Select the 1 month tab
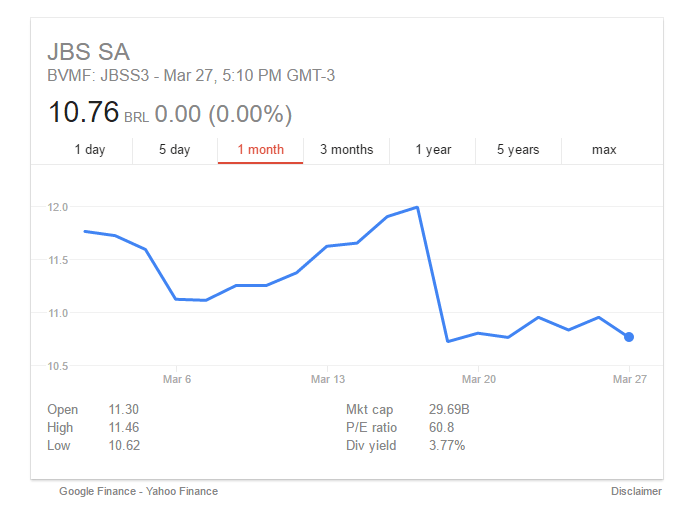This screenshot has height=508, width=692. click(x=260, y=150)
